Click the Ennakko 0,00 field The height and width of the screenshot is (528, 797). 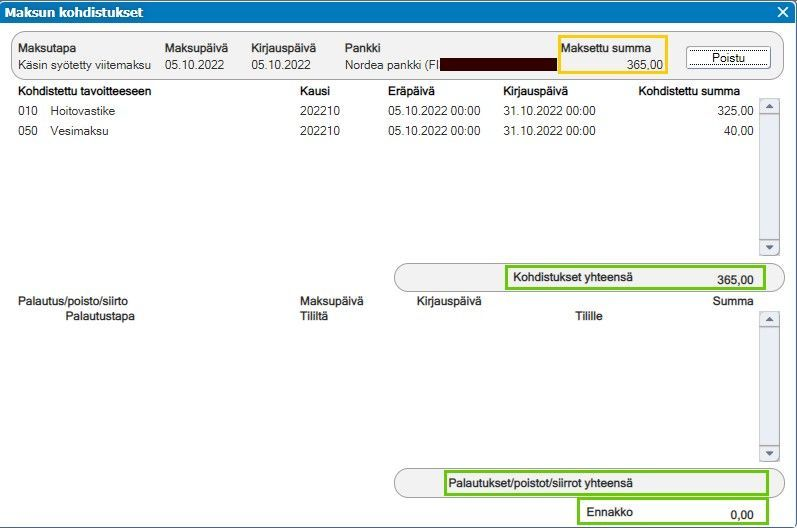(x=672, y=512)
